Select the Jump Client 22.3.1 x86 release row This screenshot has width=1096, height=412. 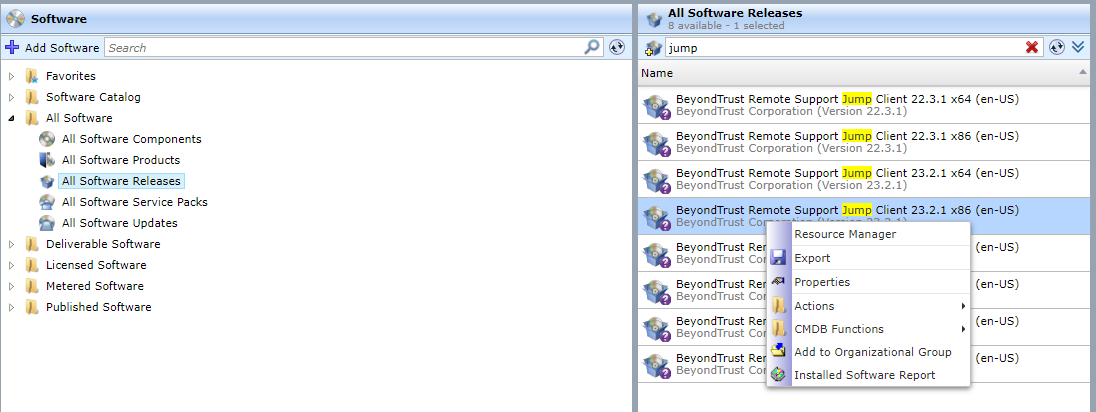coord(866,143)
